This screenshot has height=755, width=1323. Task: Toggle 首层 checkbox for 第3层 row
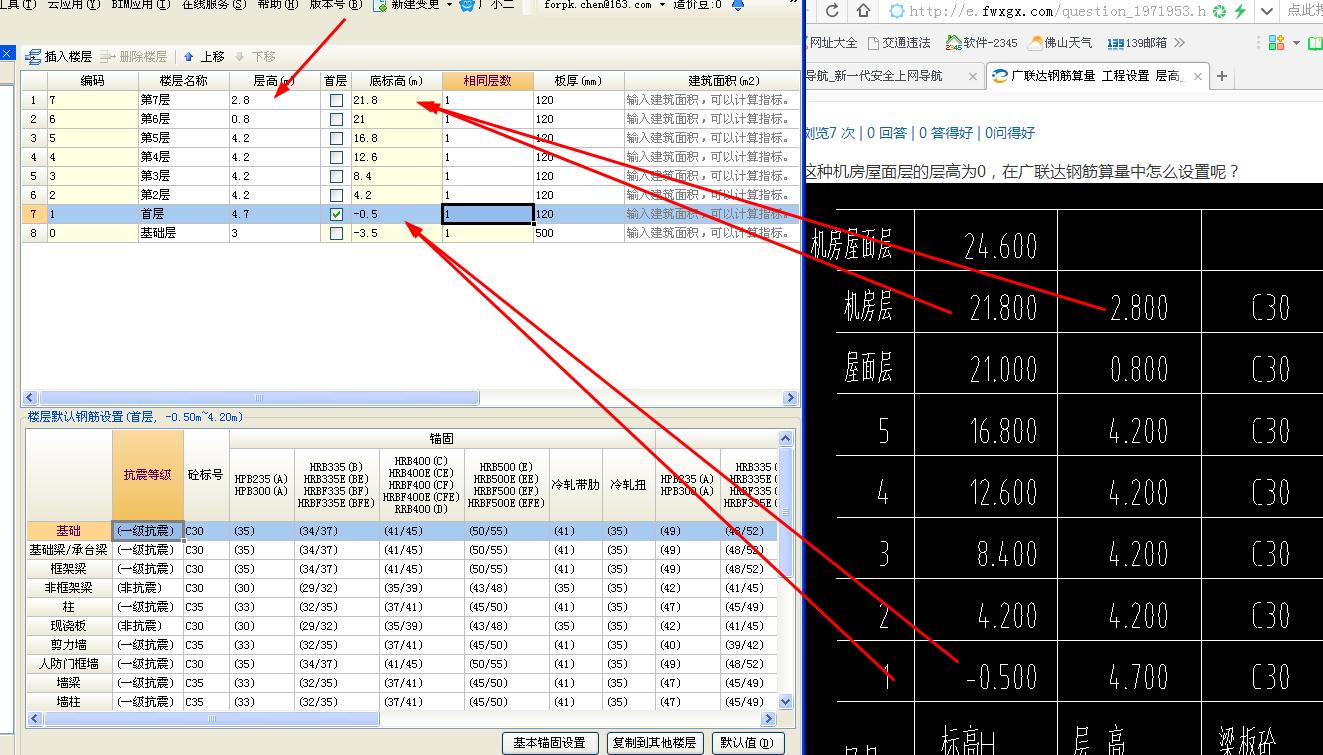click(x=336, y=176)
